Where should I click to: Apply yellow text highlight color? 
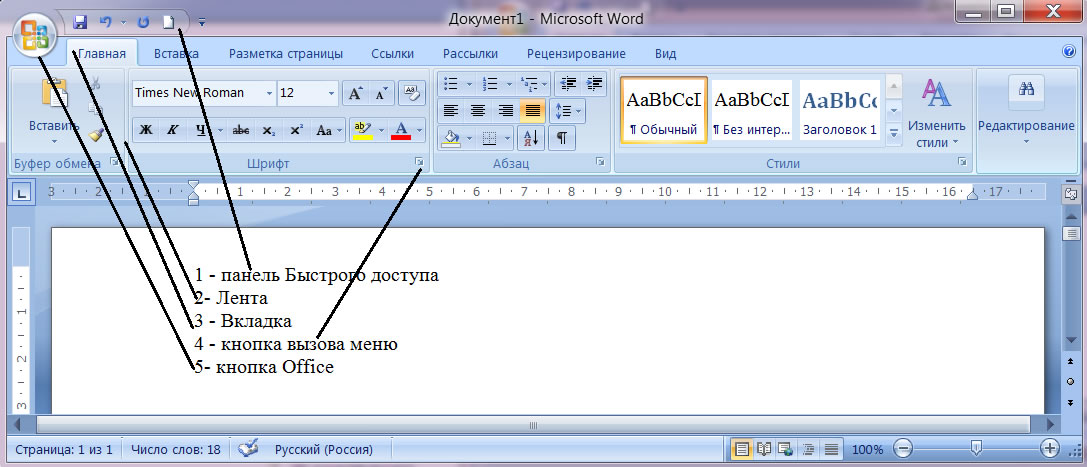[x=363, y=130]
